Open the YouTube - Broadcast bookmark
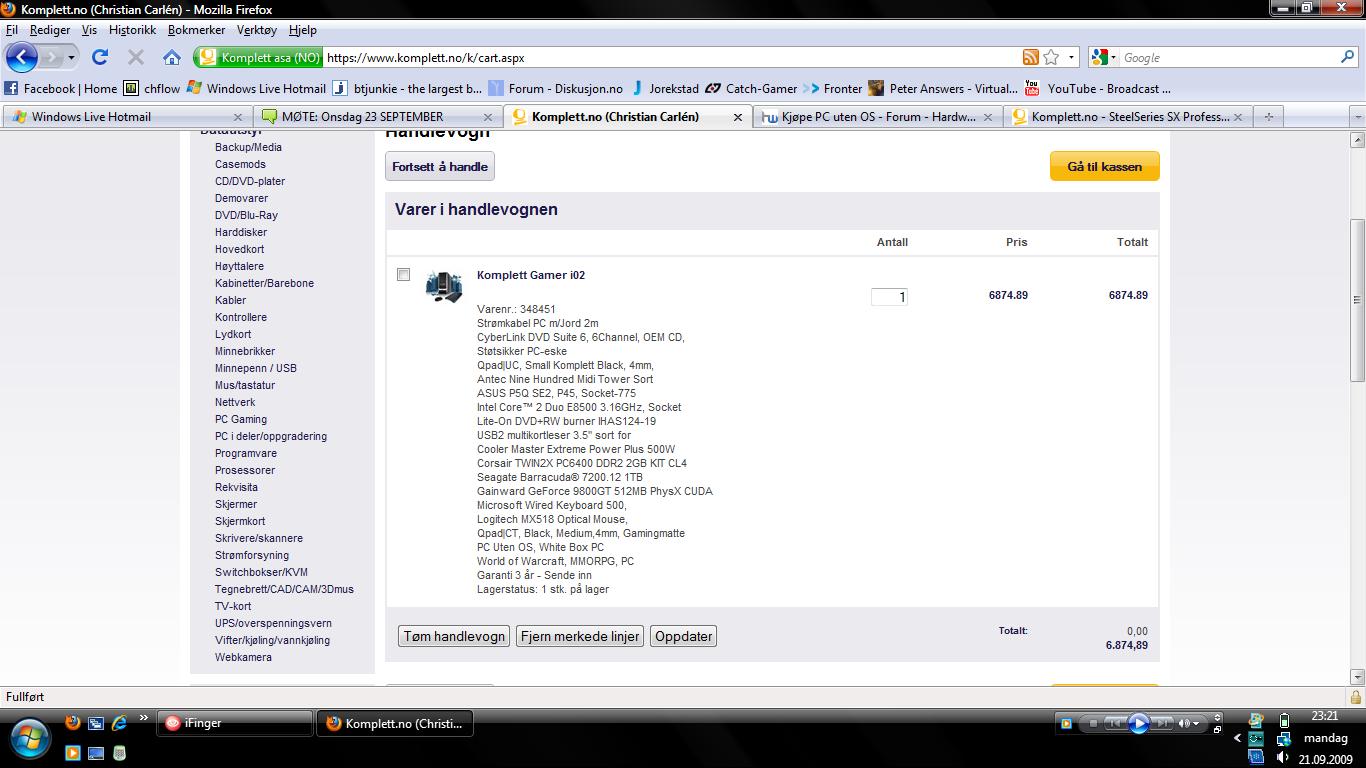 [x=1097, y=88]
